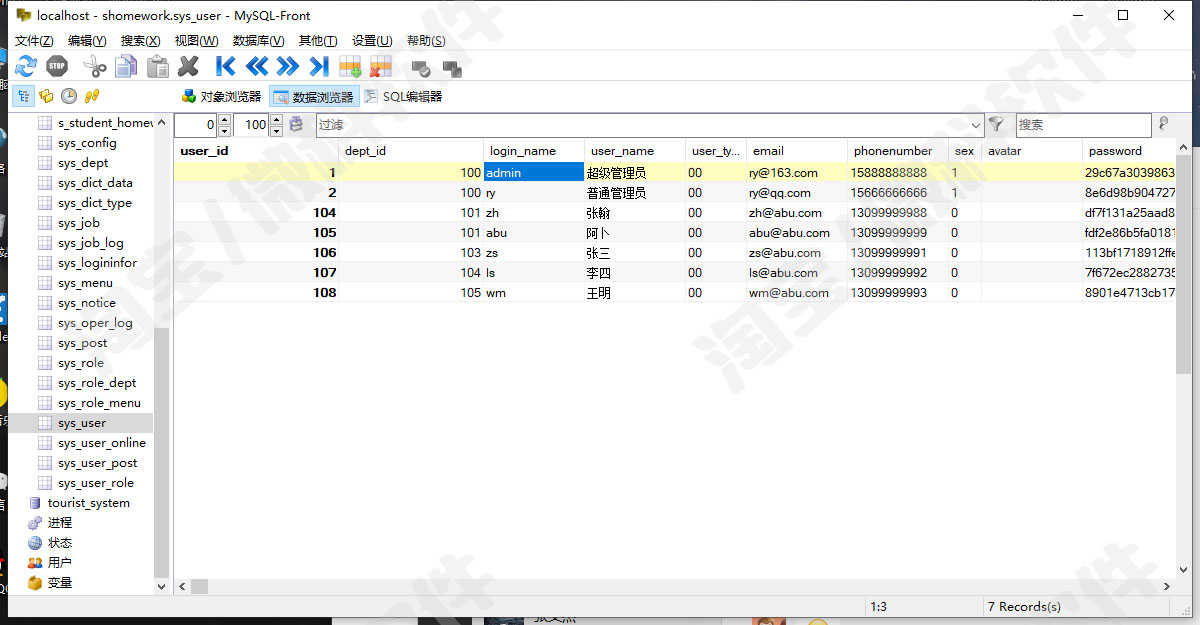
Task: Select sys_dept table in tree
Action: point(83,163)
